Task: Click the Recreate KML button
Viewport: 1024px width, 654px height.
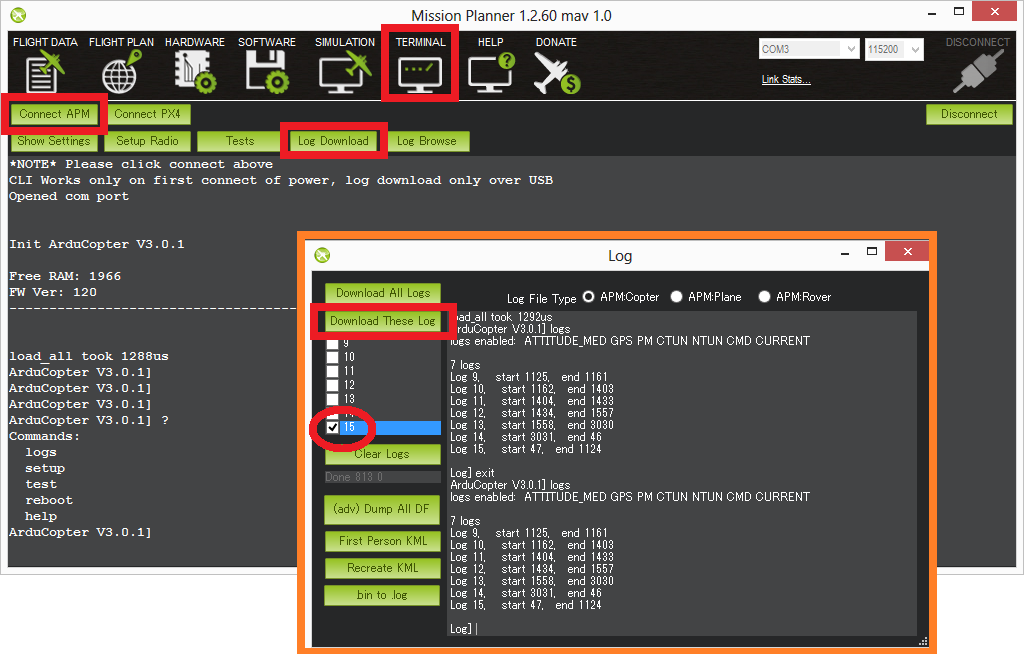Action: click(x=383, y=568)
